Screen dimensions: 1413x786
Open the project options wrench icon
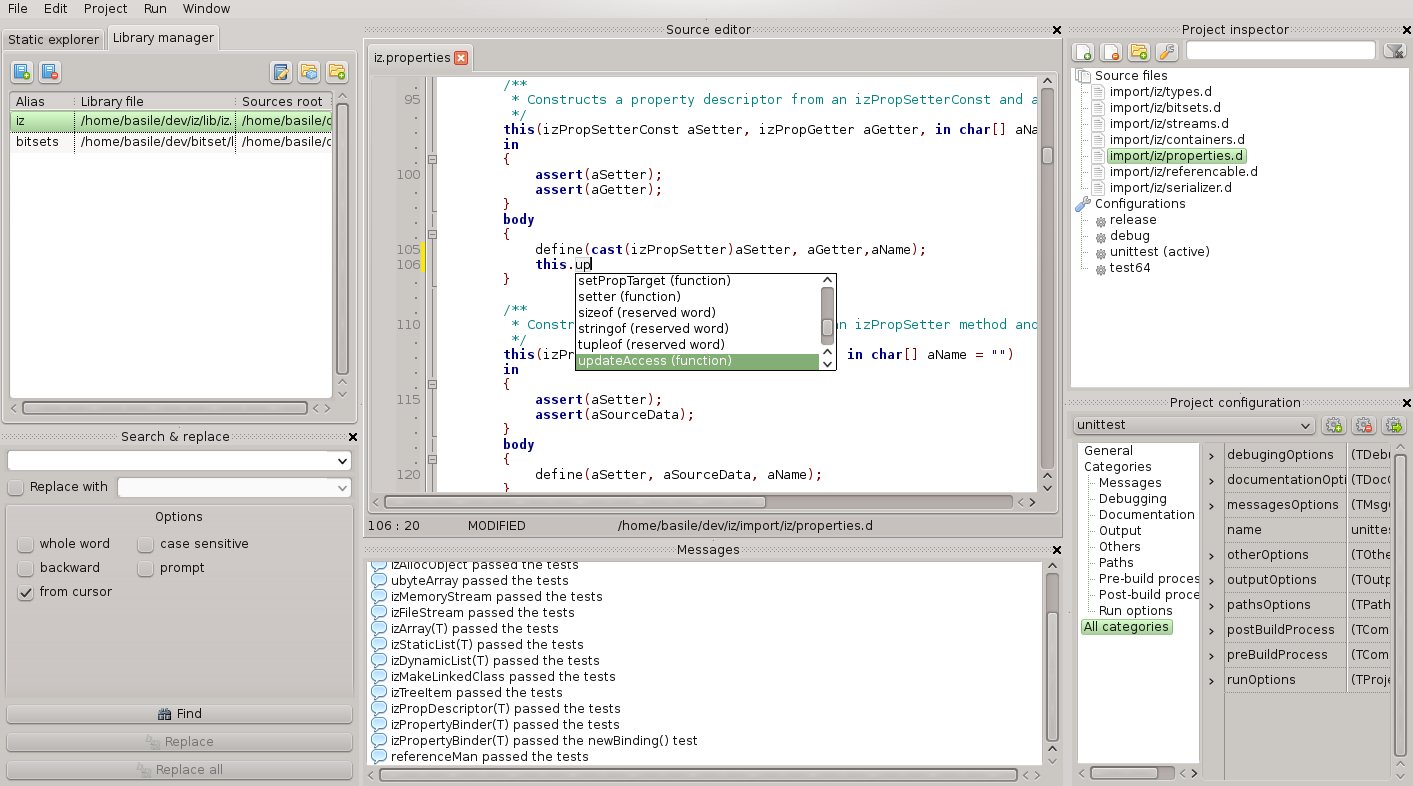click(1167, 51)
